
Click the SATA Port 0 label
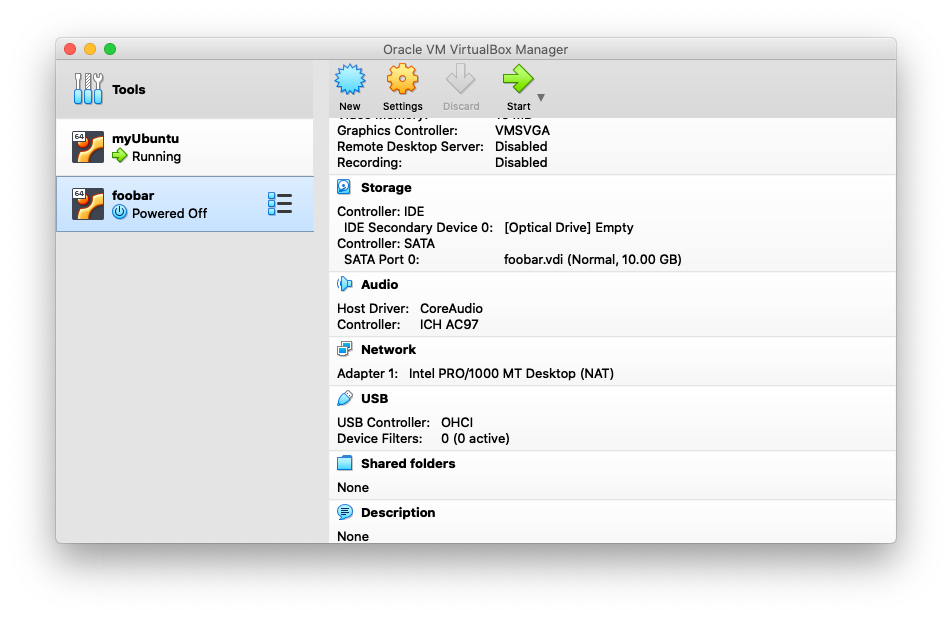coord(381,260)
